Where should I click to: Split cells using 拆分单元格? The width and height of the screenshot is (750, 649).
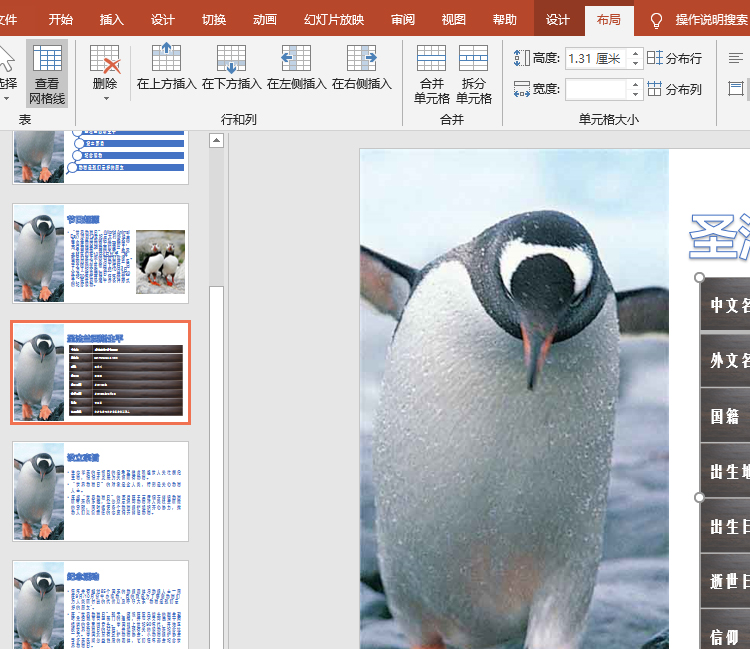point(474,74)
